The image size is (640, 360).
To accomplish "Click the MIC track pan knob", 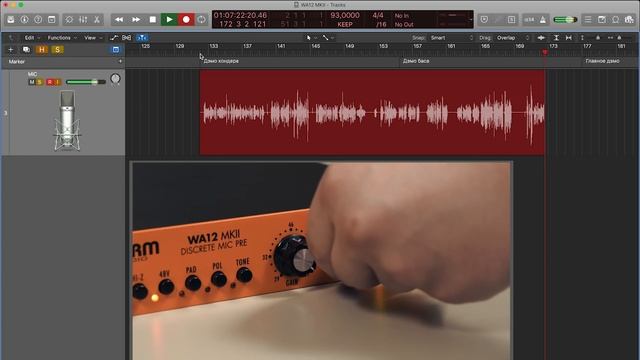I will click(116, 79).
